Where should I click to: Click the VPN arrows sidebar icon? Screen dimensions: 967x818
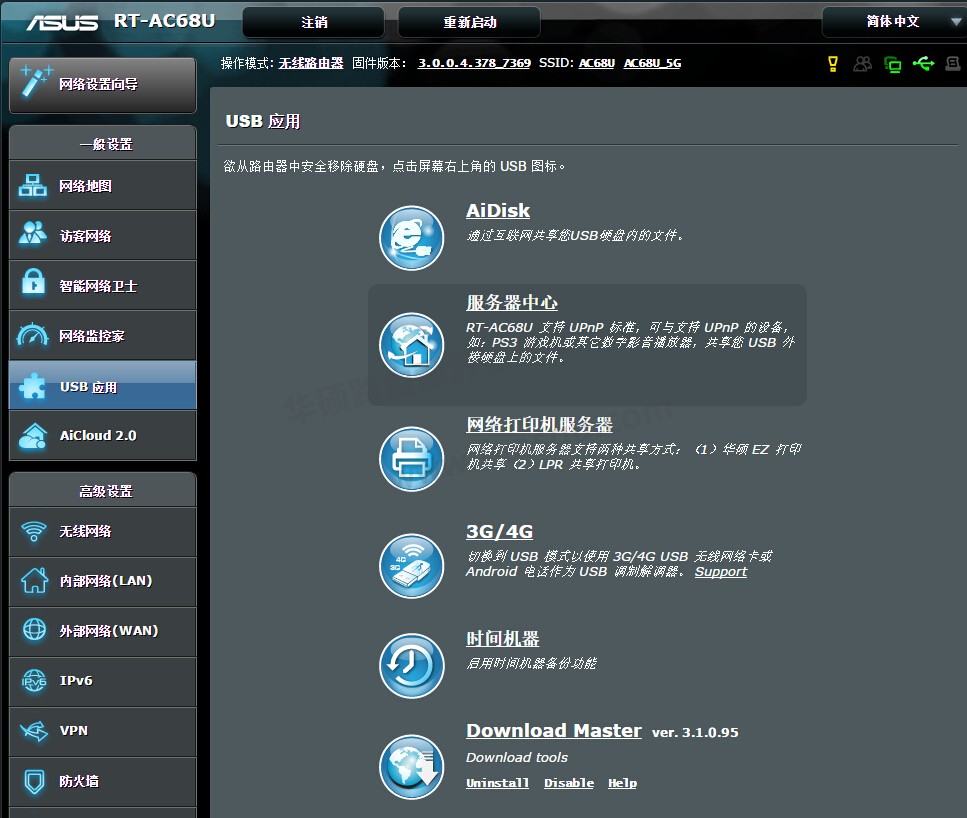point(34,731)
